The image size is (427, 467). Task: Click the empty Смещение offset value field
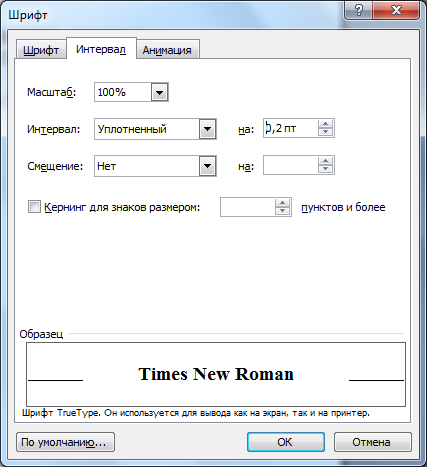click(x=291, y=165)
